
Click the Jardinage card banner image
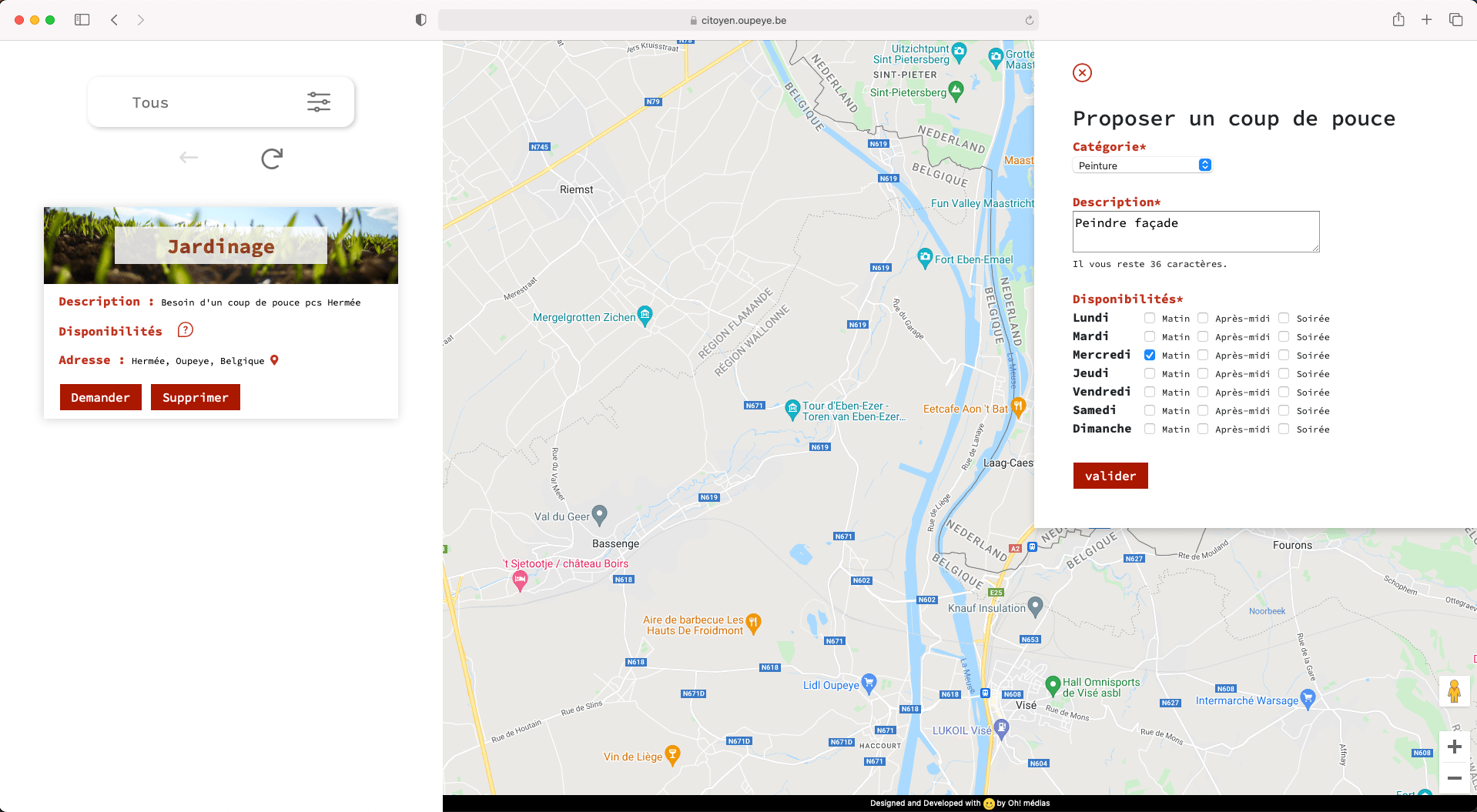click(221, 246)
